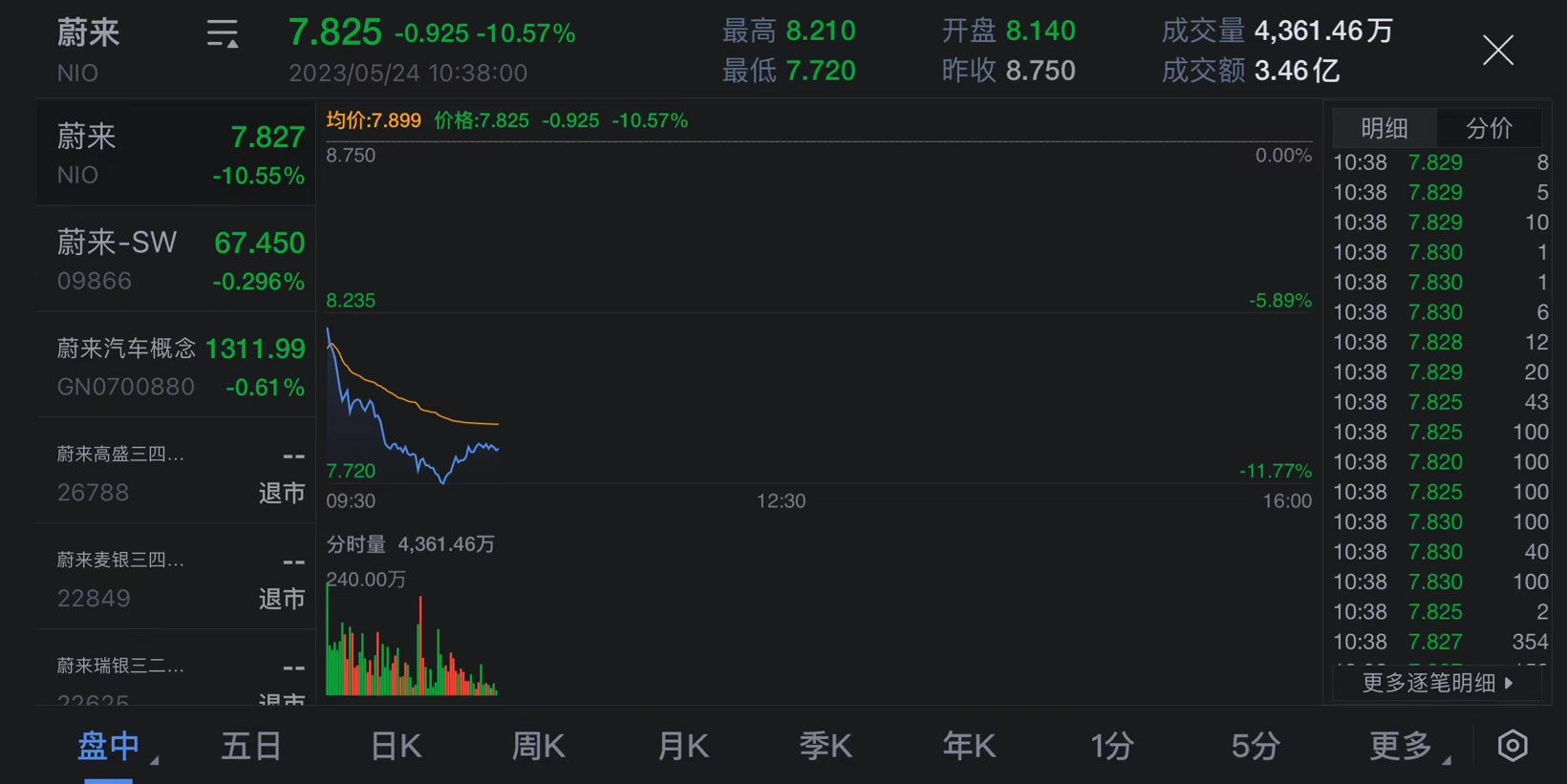The width and height of the screenshot is (1567, 784).
Task: Open the 季K quarterly candlestick tab
Action: [x=826, y=746]
